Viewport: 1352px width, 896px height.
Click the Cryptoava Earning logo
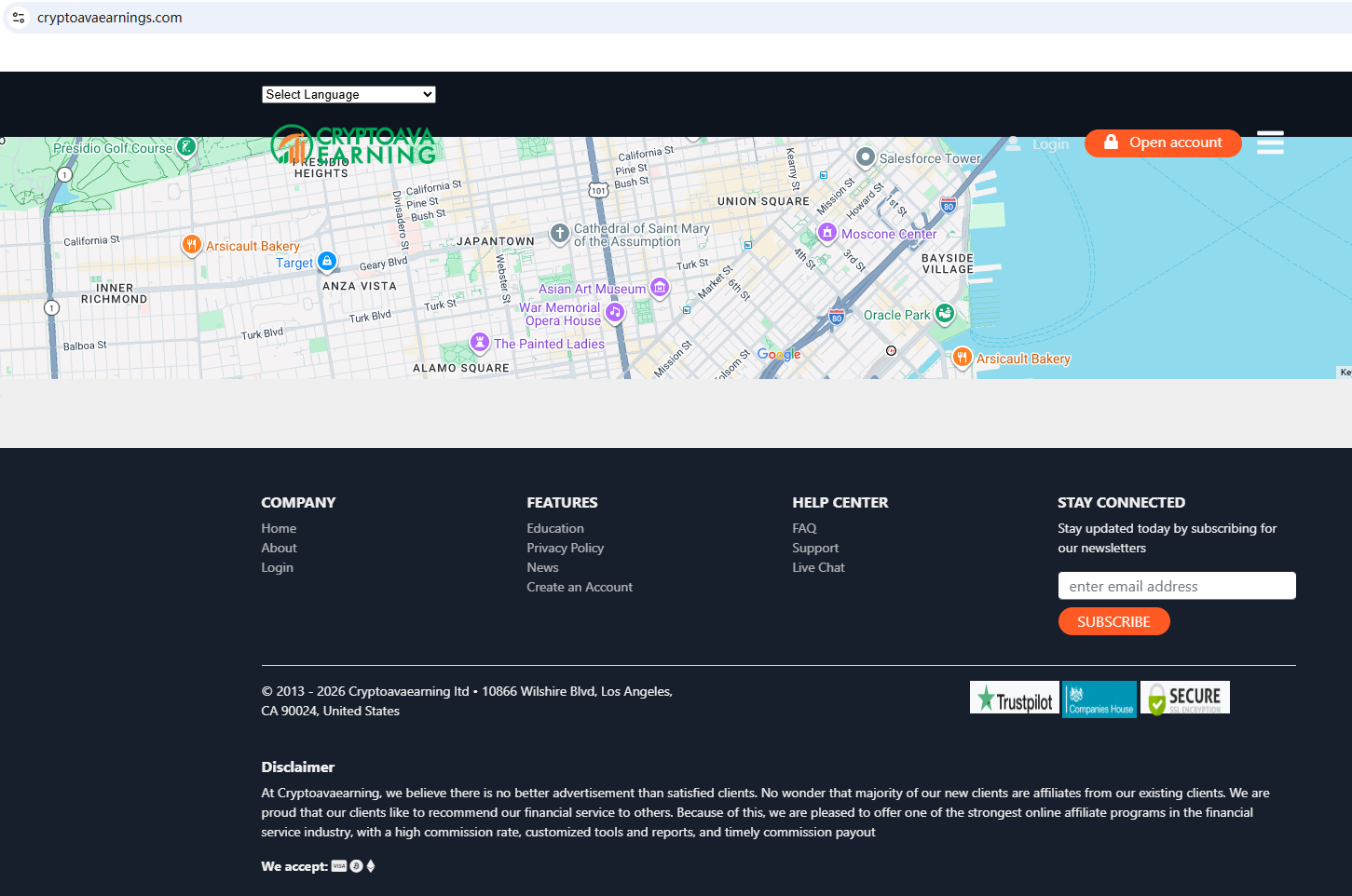[353, 144]
